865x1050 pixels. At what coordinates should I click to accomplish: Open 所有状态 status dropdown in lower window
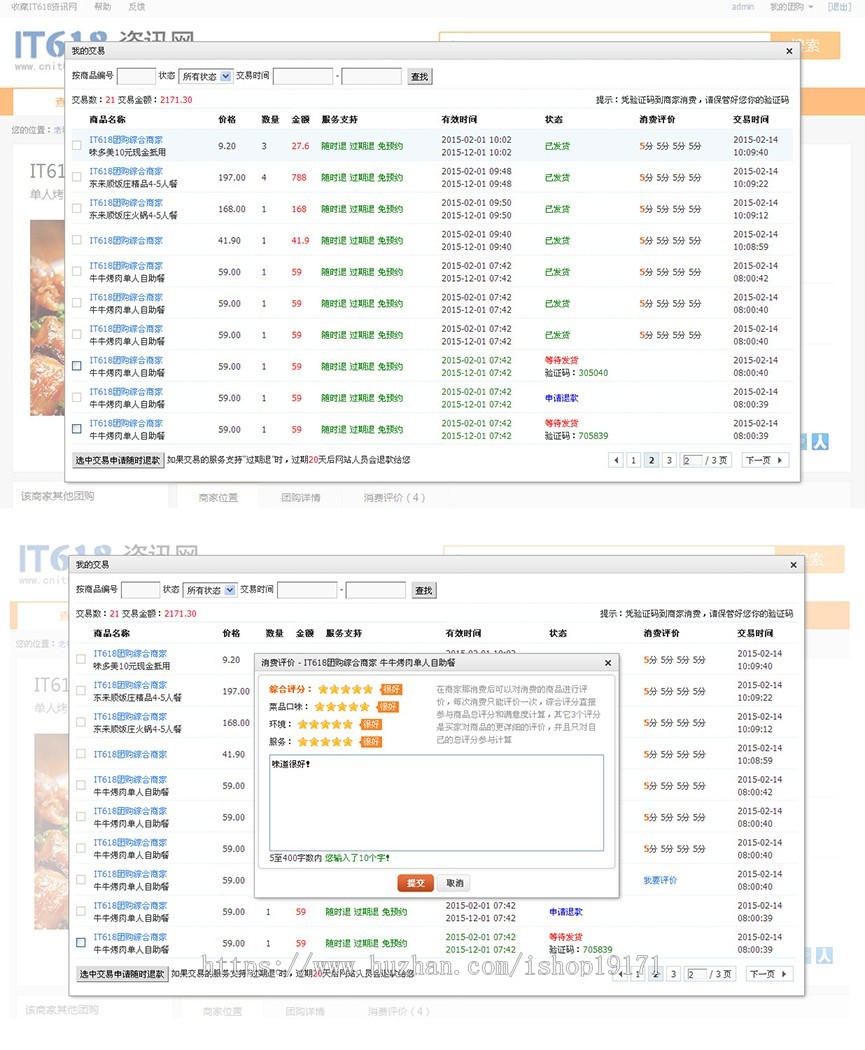[210, 590]
